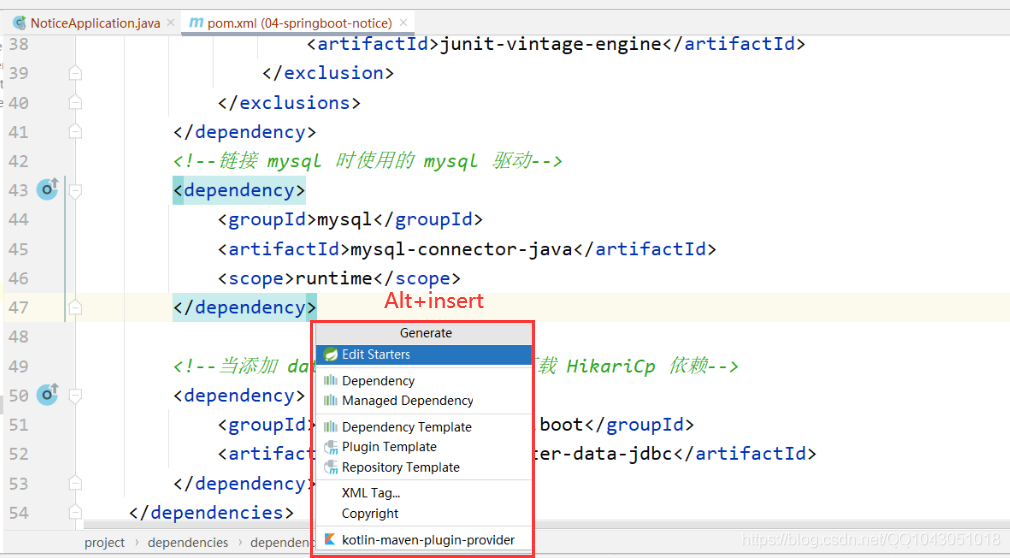Click the icon beside Dependency Template
1010x558 pixels.
(x=330, y=427)
